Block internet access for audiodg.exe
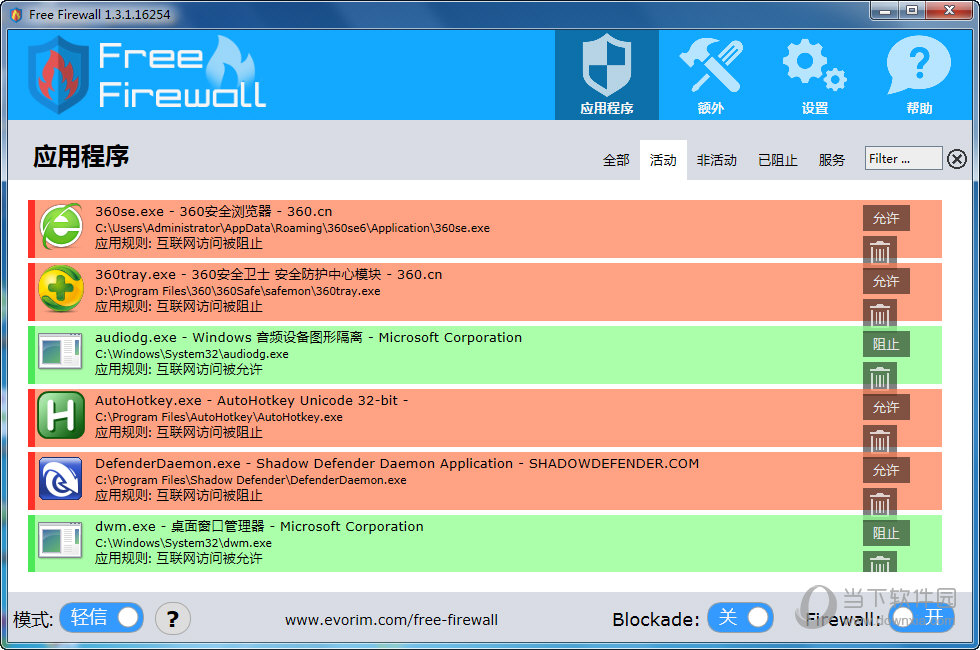980x650 pixels. pyautogui.click(x=886, y=344)
